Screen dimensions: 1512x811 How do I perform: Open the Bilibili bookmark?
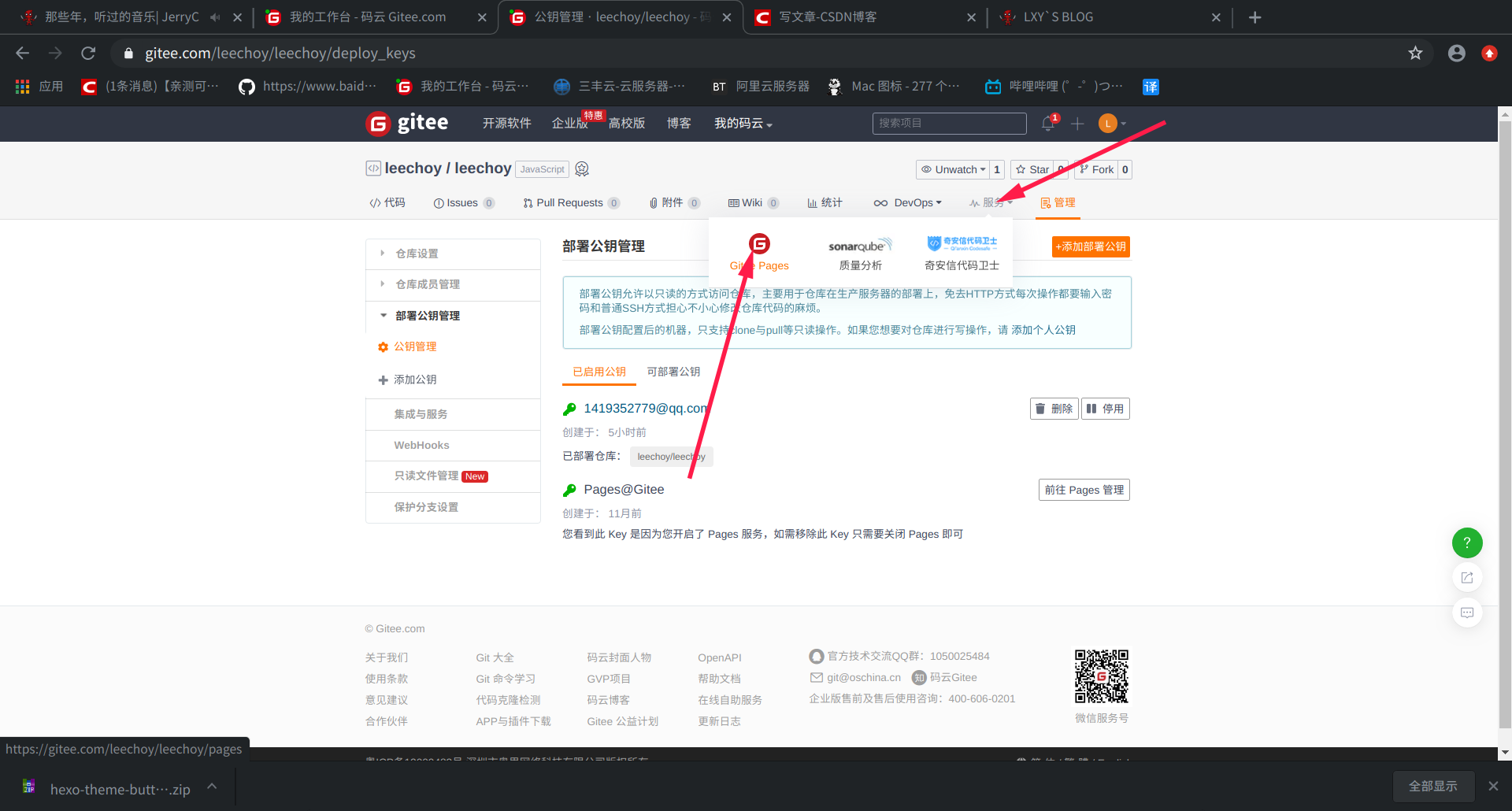1054,87
